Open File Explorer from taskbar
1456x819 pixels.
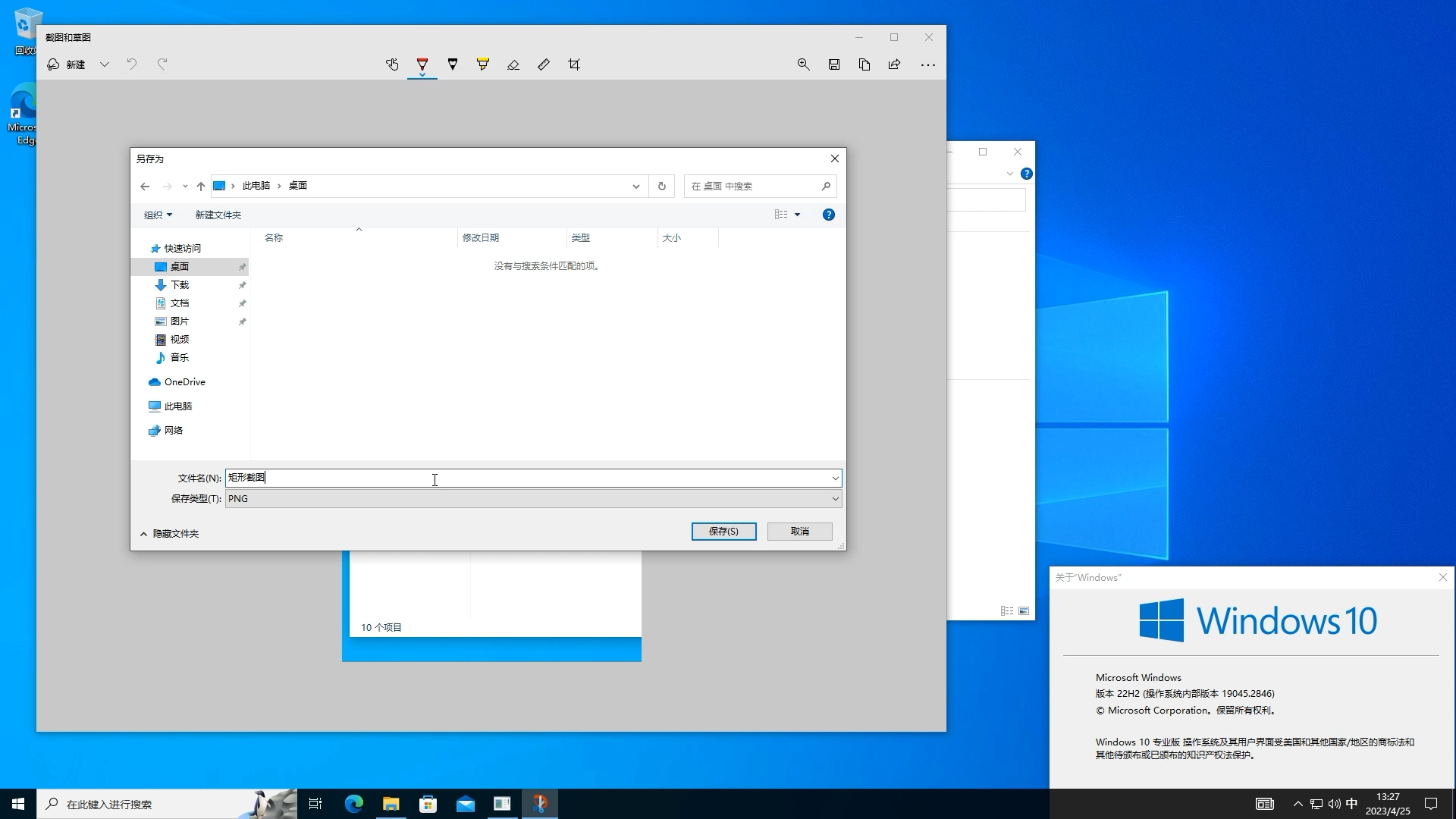(391, 804)
